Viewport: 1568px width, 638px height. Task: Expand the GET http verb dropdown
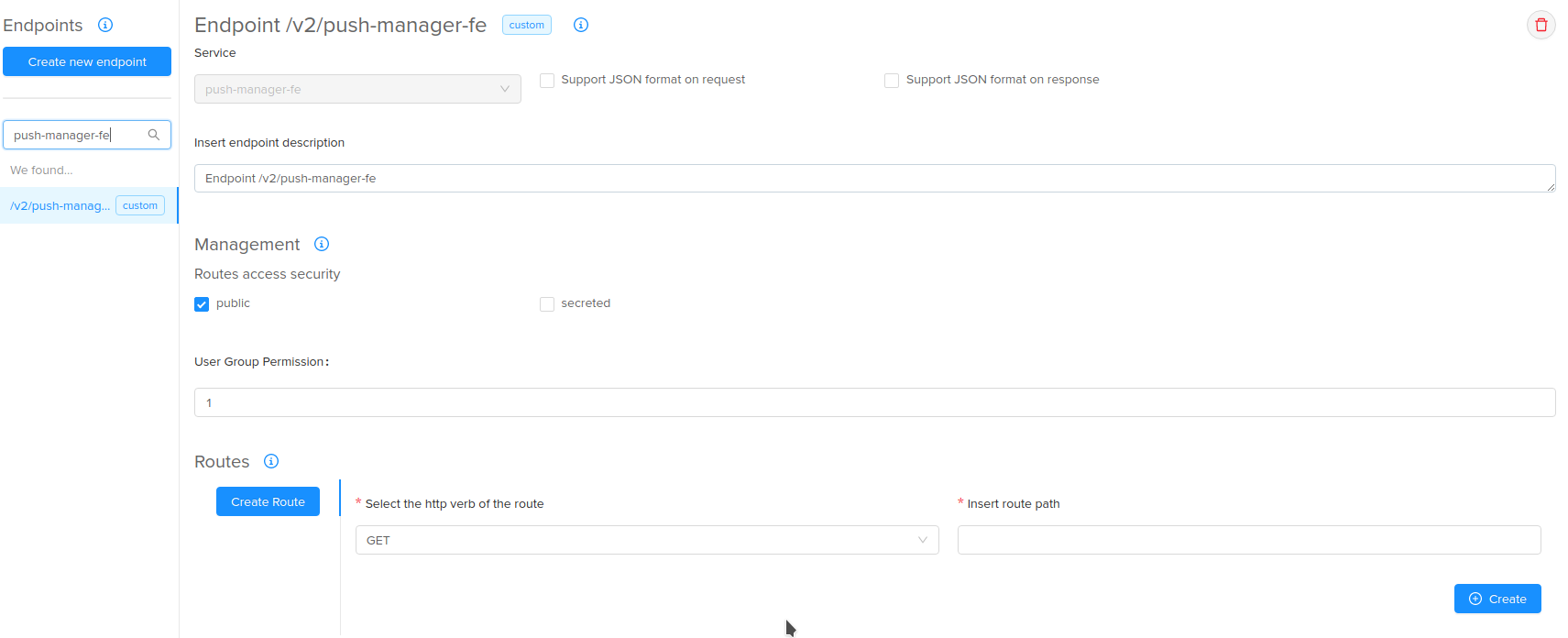[646, 540]
